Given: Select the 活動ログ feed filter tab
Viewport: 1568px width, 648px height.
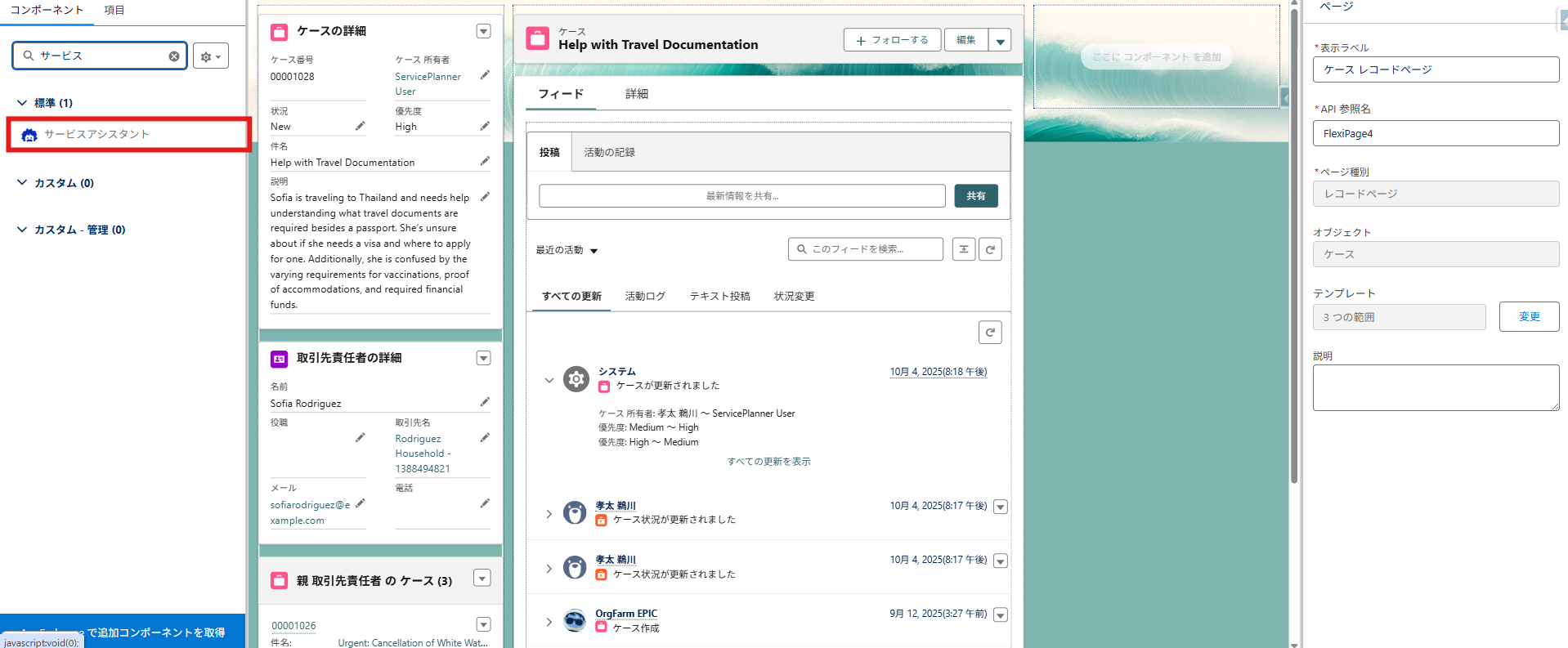Looking at the screenshot, I should 645,296.
